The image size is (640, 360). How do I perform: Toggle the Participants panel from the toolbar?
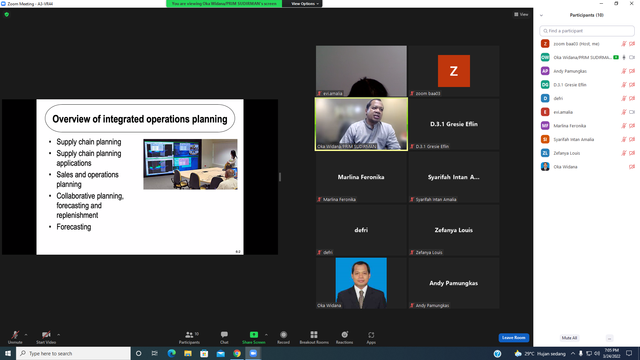click(x=189, y=337)
